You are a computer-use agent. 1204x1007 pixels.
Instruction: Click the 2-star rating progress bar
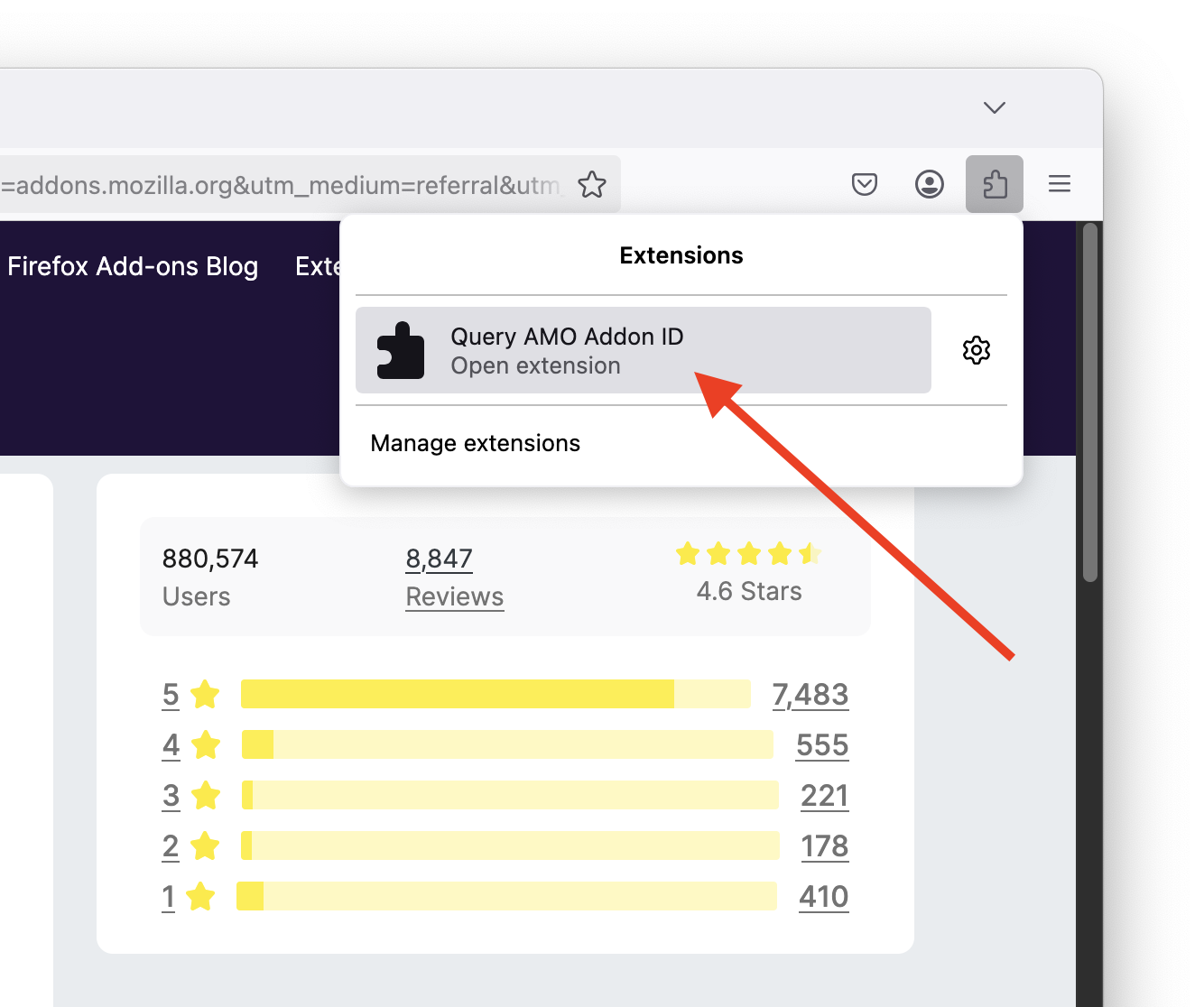[x=510, y=845]
